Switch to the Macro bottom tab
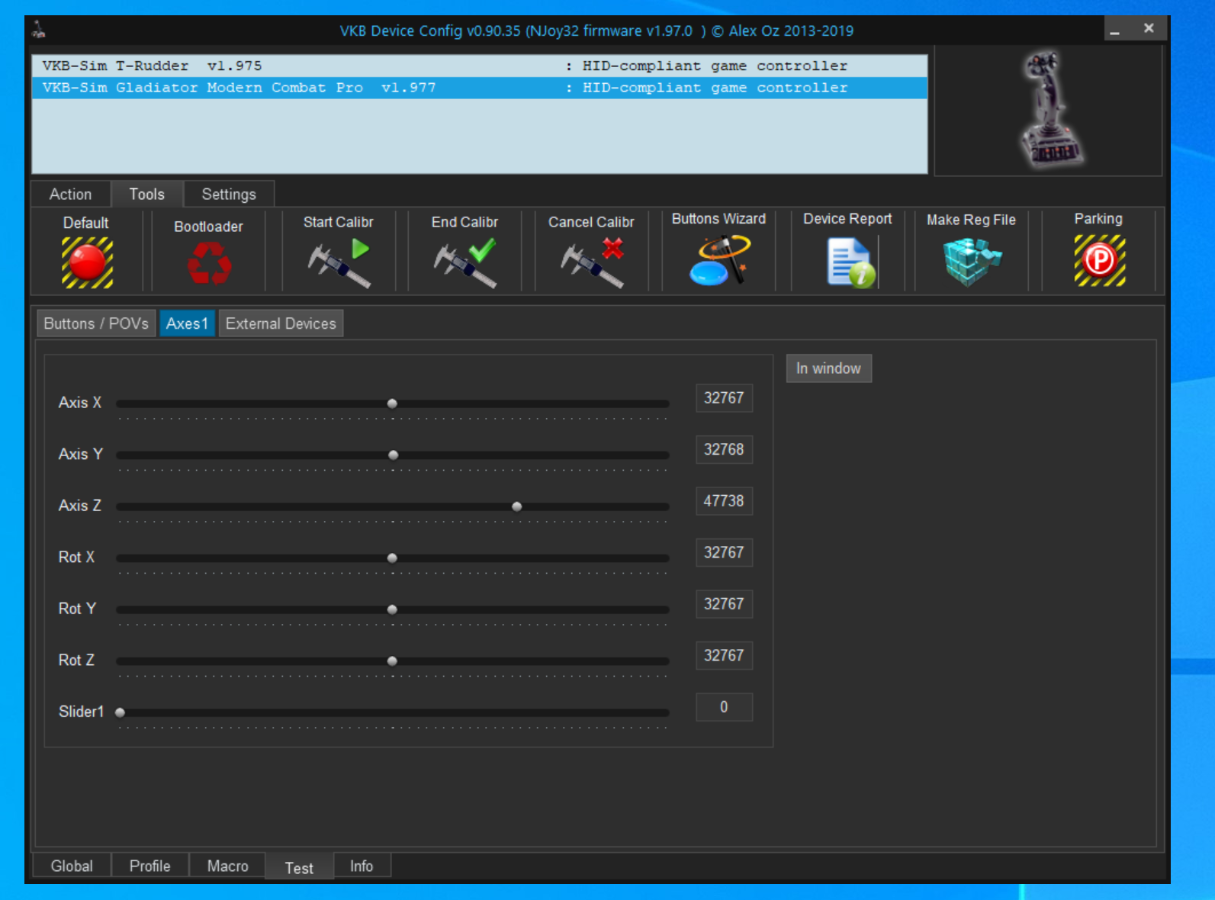The height and width of the screenshot is (900, 1215). coord(228,866)
